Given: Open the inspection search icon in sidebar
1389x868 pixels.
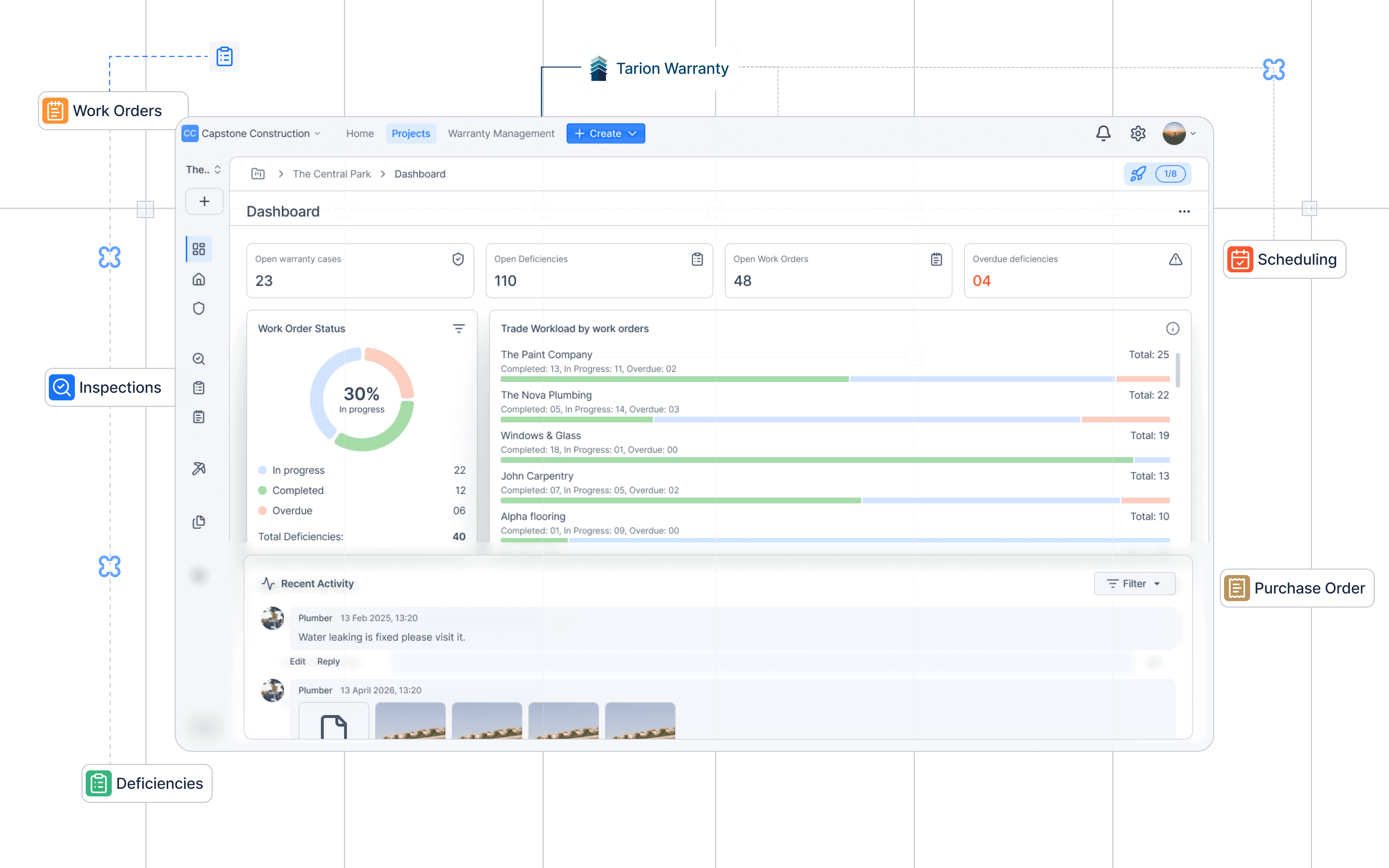Looking at the screenshot, I should point(199,358).
